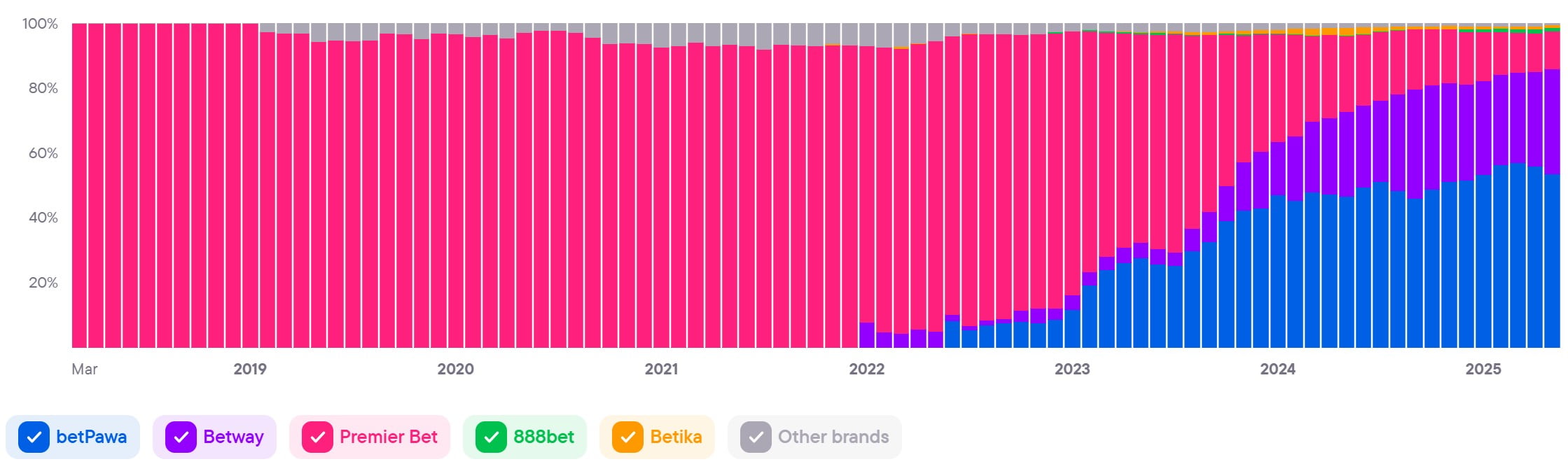The height and width of the screenshot is (464, 1568).
Task: Click the Premier Bet legend text
Action: tap(388, 437)
